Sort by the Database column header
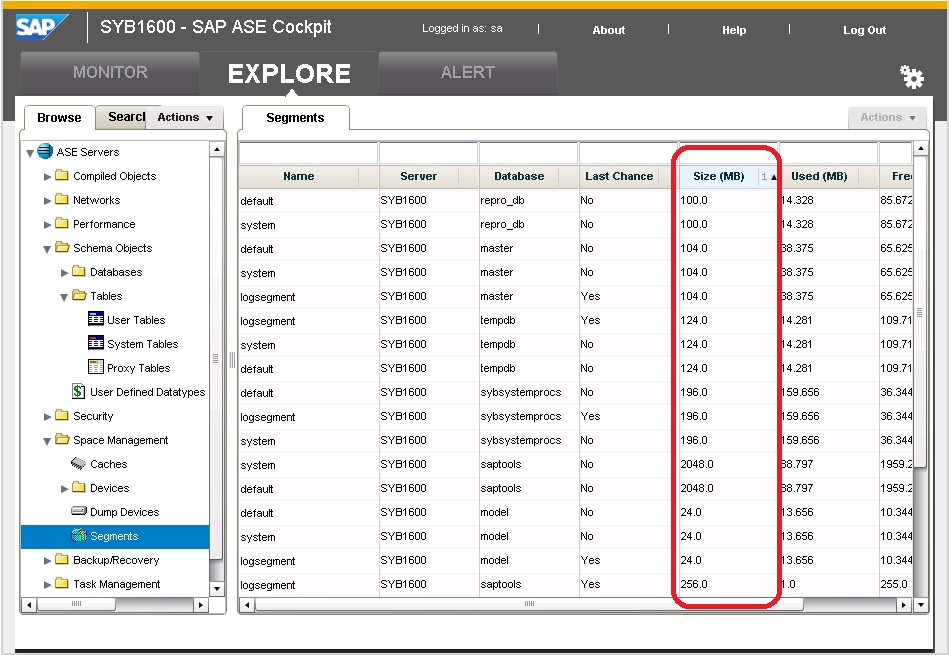This screenshot has width=949, height=655. point(519,176)
